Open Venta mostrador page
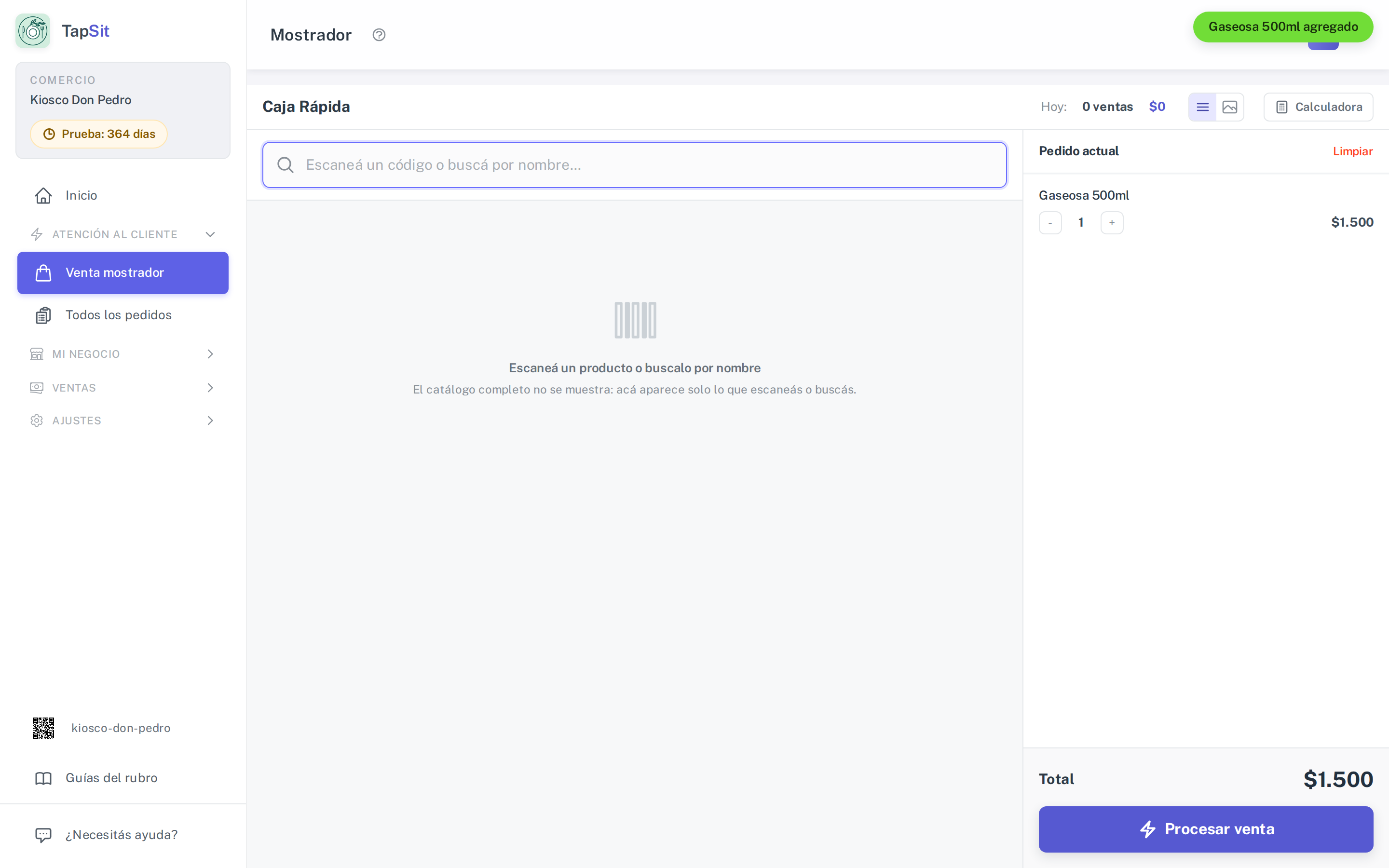This screenshot has width=1389, height=868. [123, 272]
